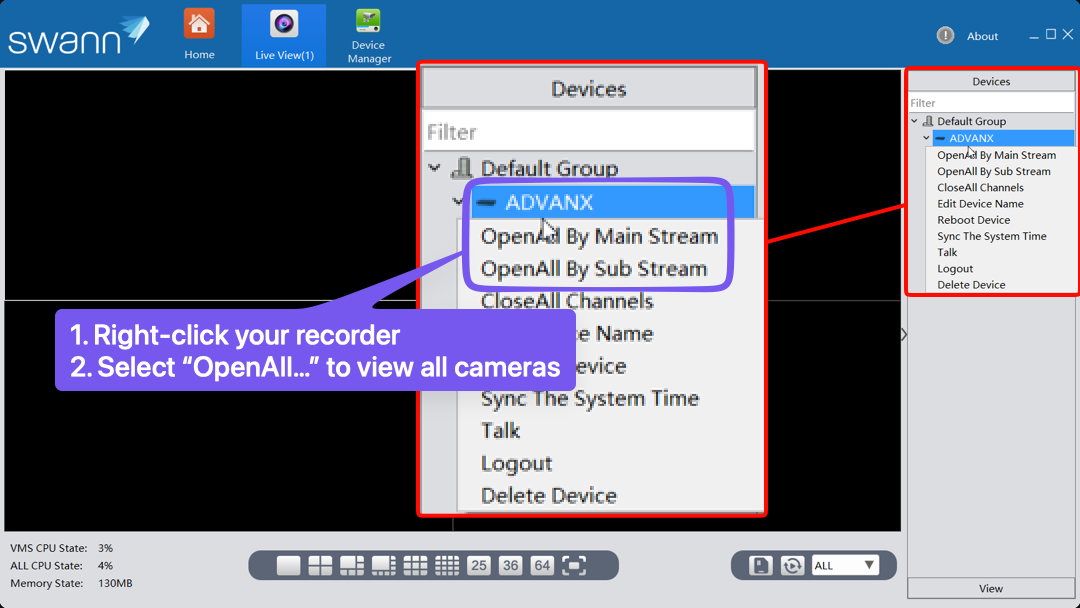Open the Device Manager tab
This screenshot has height=608, width=1080.
click(x=368, y=36)
